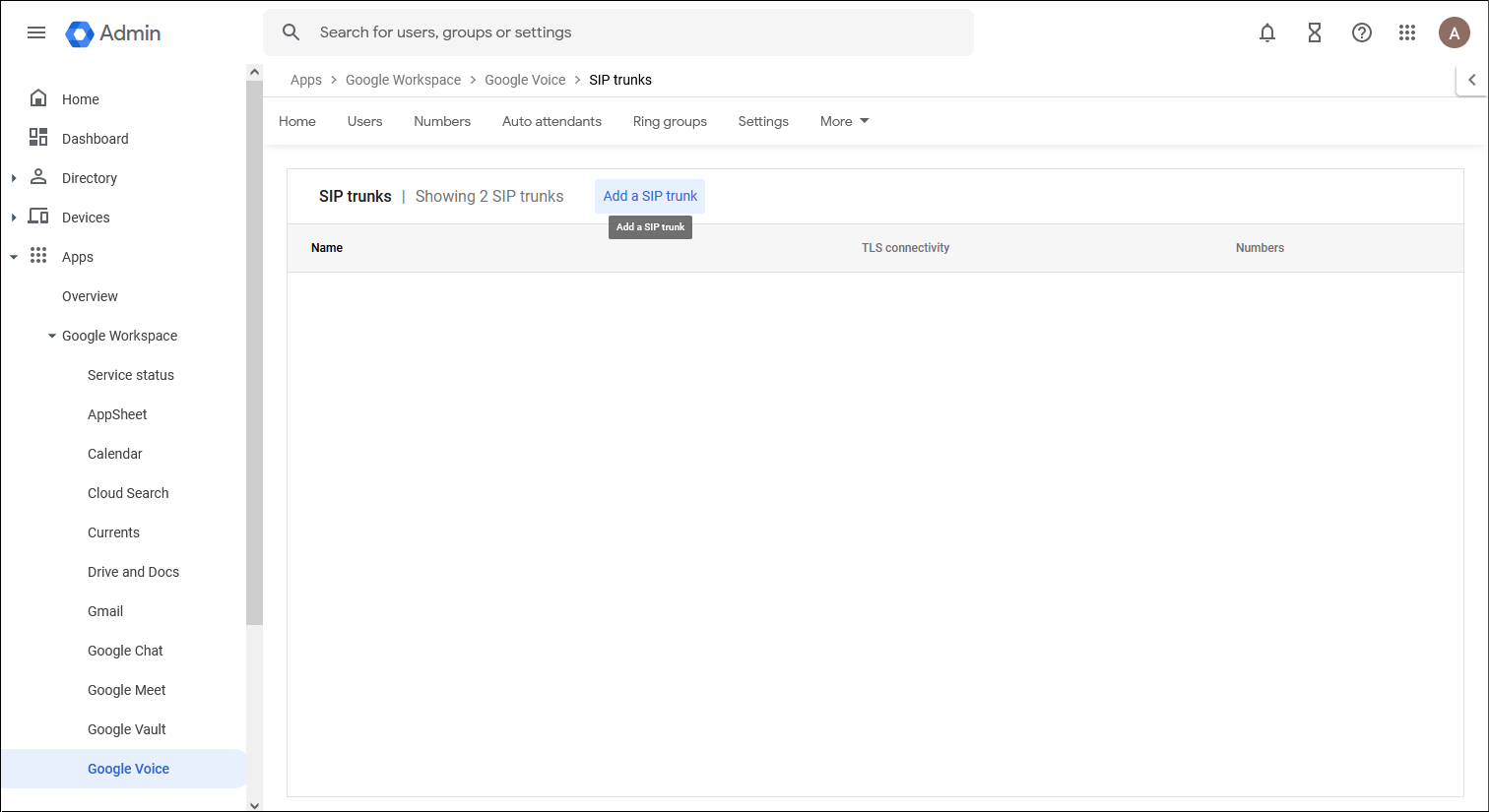The height and width of the screenshot is (812, 1489).
Task: Click the Dashboard icon in sidebar
Action: click(x=38, y=137)
